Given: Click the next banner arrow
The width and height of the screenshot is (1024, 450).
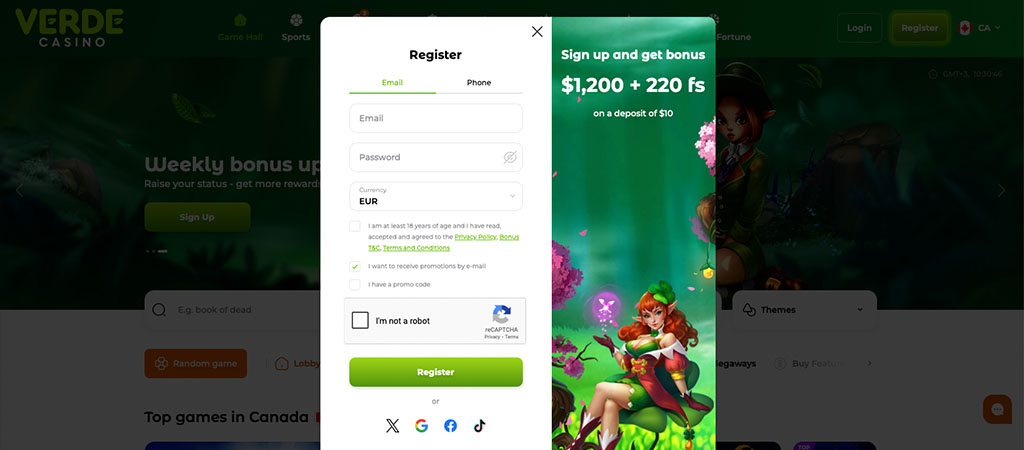Looking at the screenshot, I should [x=1001, y=191].
